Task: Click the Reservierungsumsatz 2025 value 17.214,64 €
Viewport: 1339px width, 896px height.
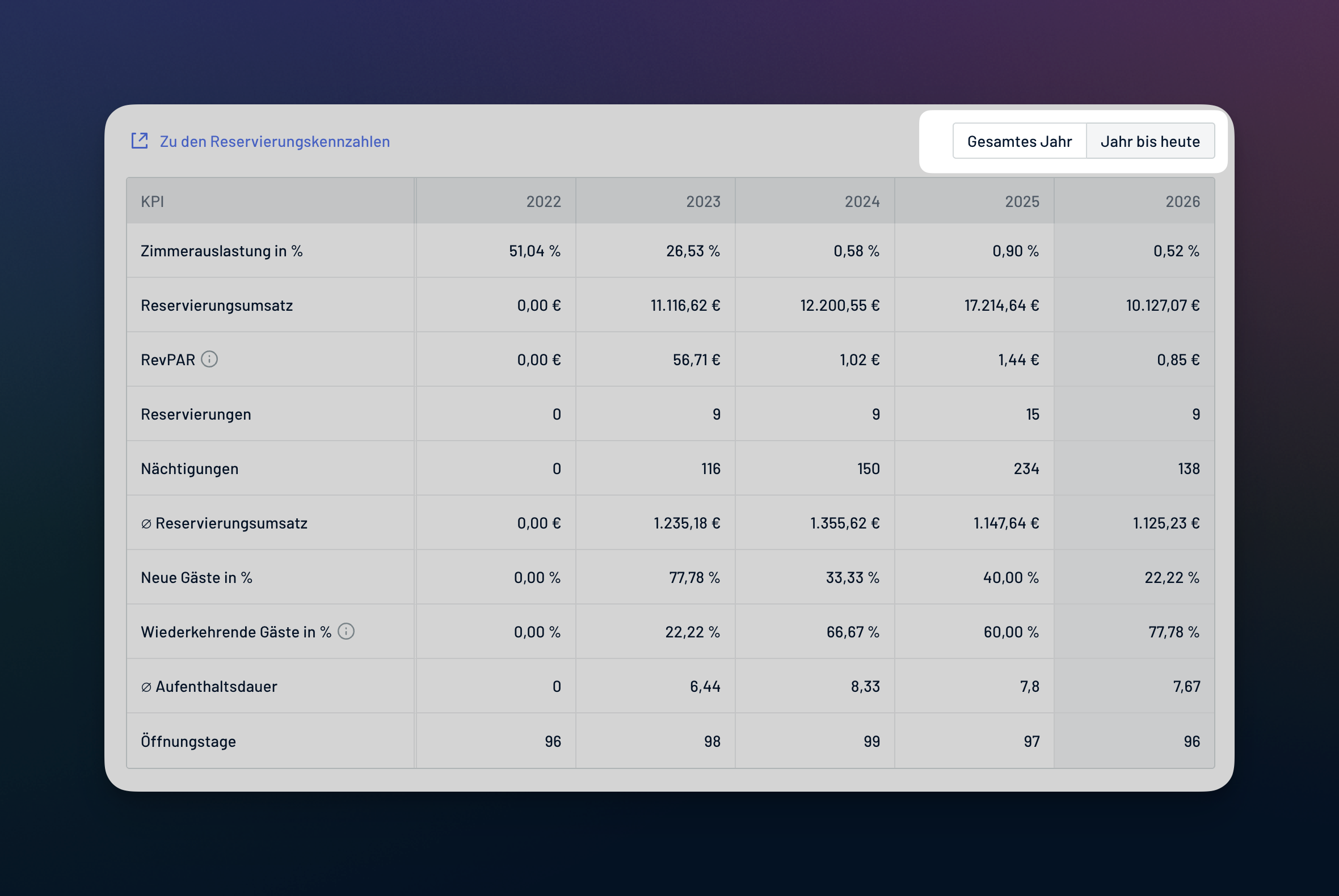Action: coord(1001,305)
